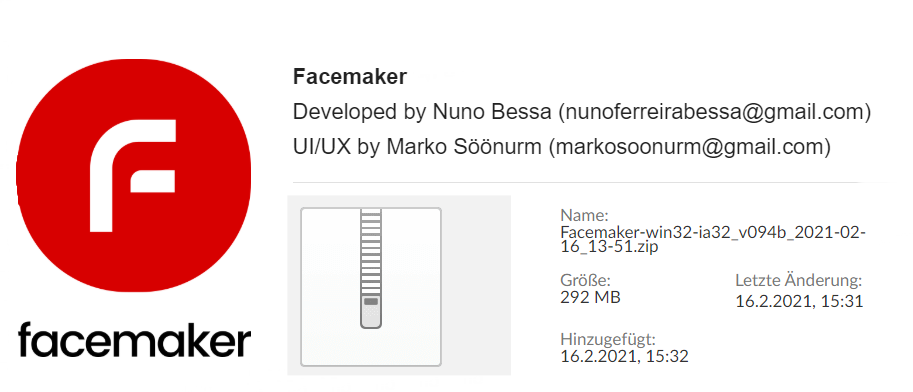Click the zip archive file icon
The image size is (913, 392).
371,287
